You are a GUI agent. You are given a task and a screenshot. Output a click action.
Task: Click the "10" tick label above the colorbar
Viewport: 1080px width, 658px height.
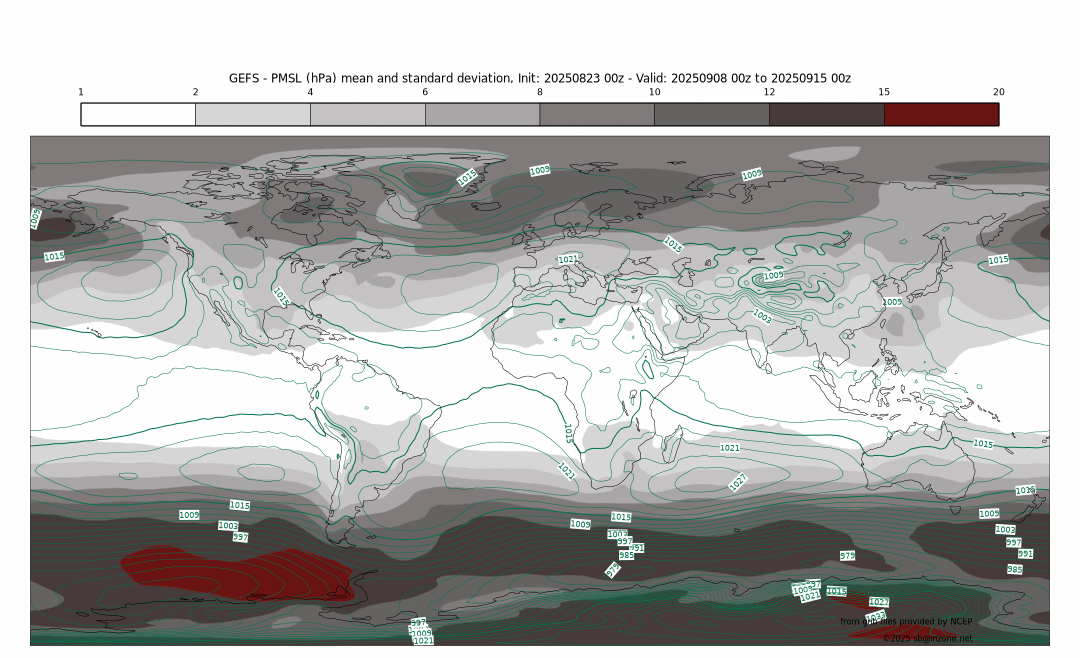[x=654, y=92]
